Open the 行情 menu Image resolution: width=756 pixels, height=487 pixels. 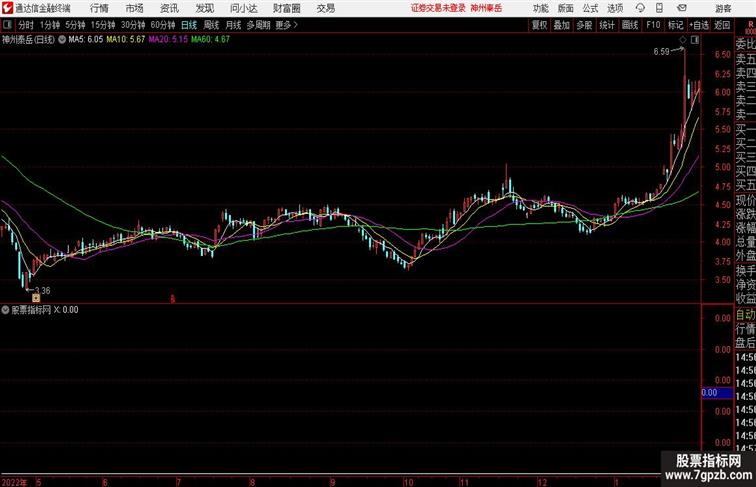pyautogui.click(x=99, y=8)
